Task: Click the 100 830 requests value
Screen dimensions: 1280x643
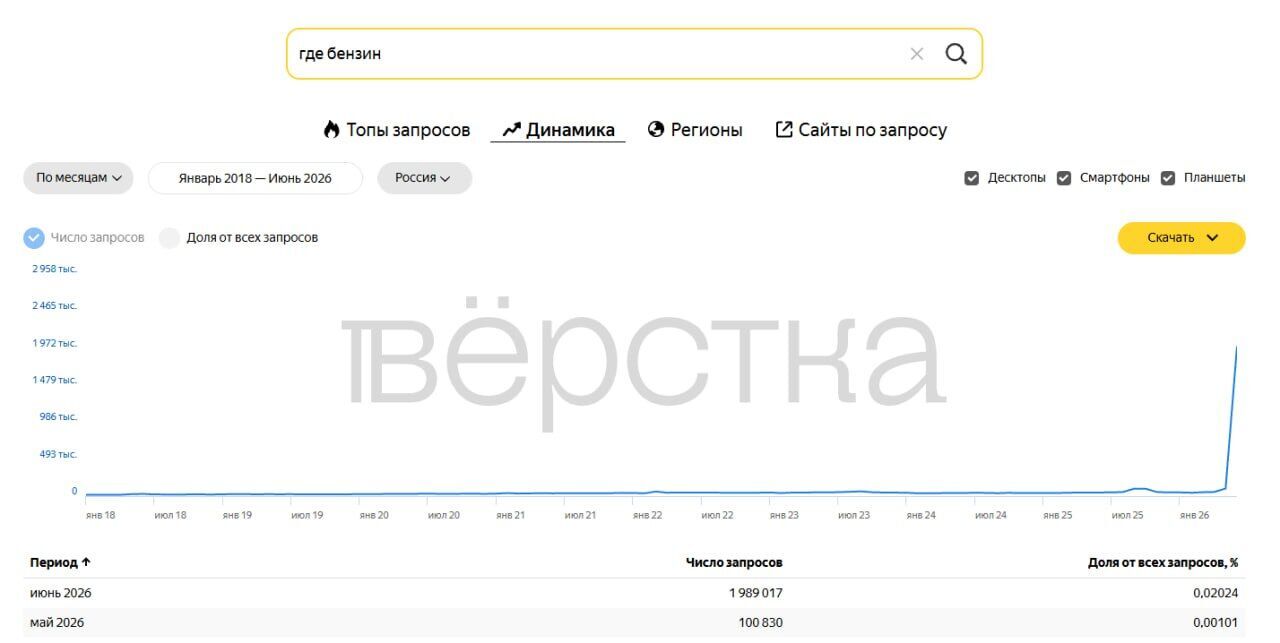Action: (x=761, y=623)
